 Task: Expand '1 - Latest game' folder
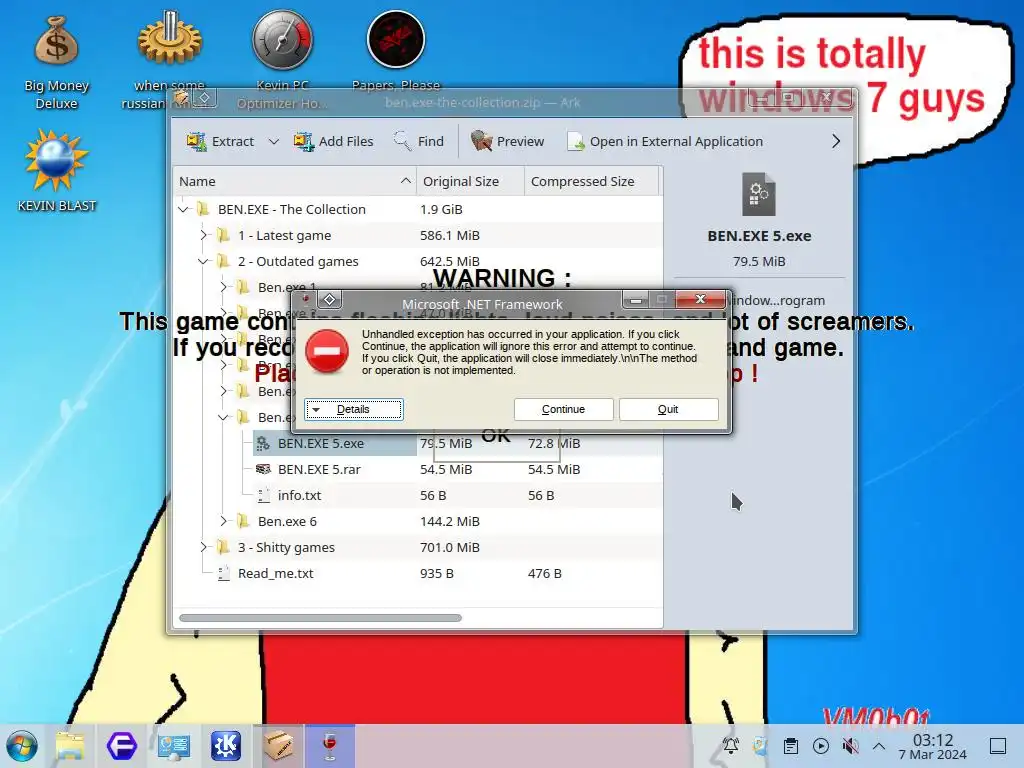(x=203, y=235)
